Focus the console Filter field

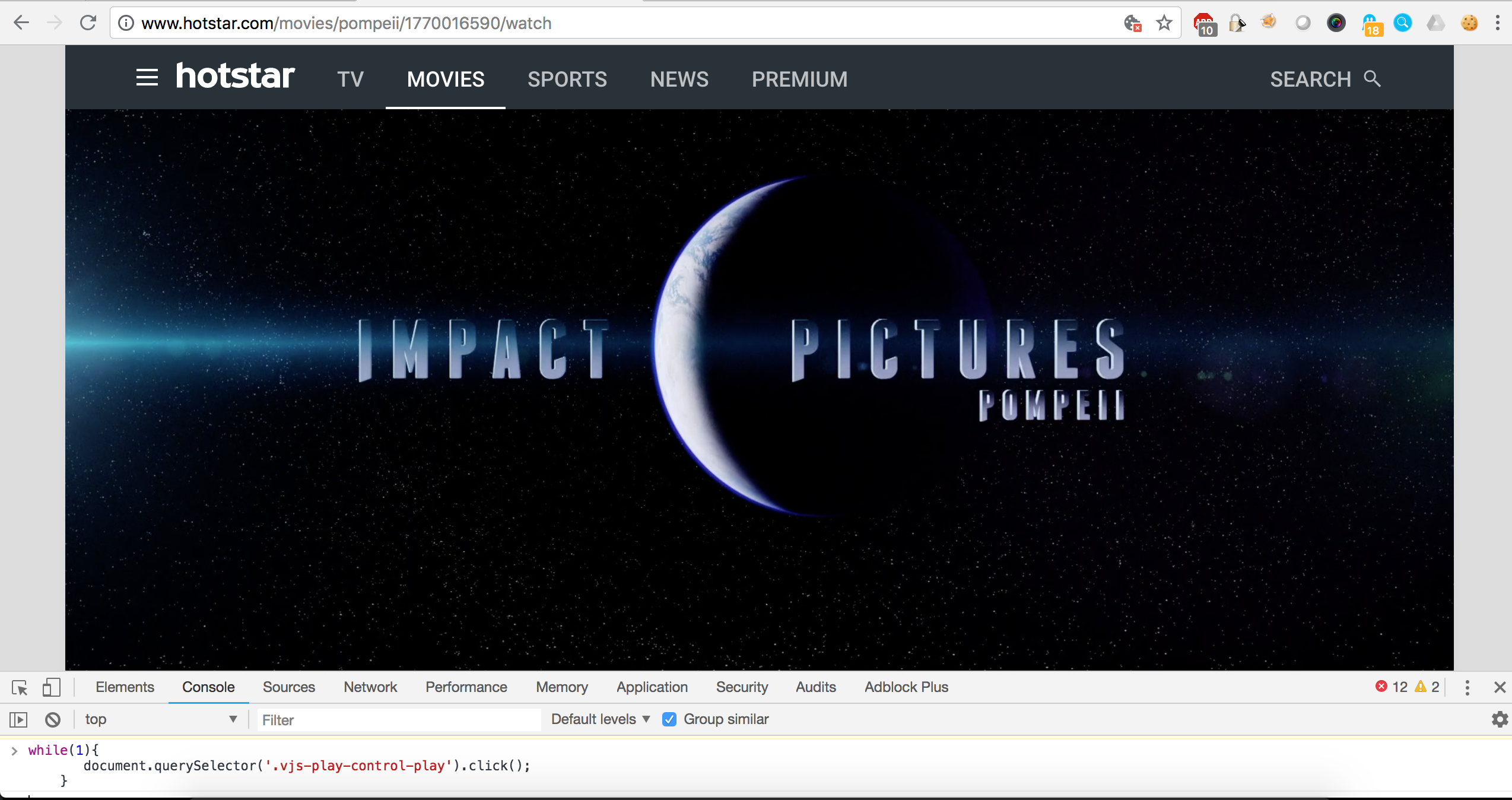[398, 720]
